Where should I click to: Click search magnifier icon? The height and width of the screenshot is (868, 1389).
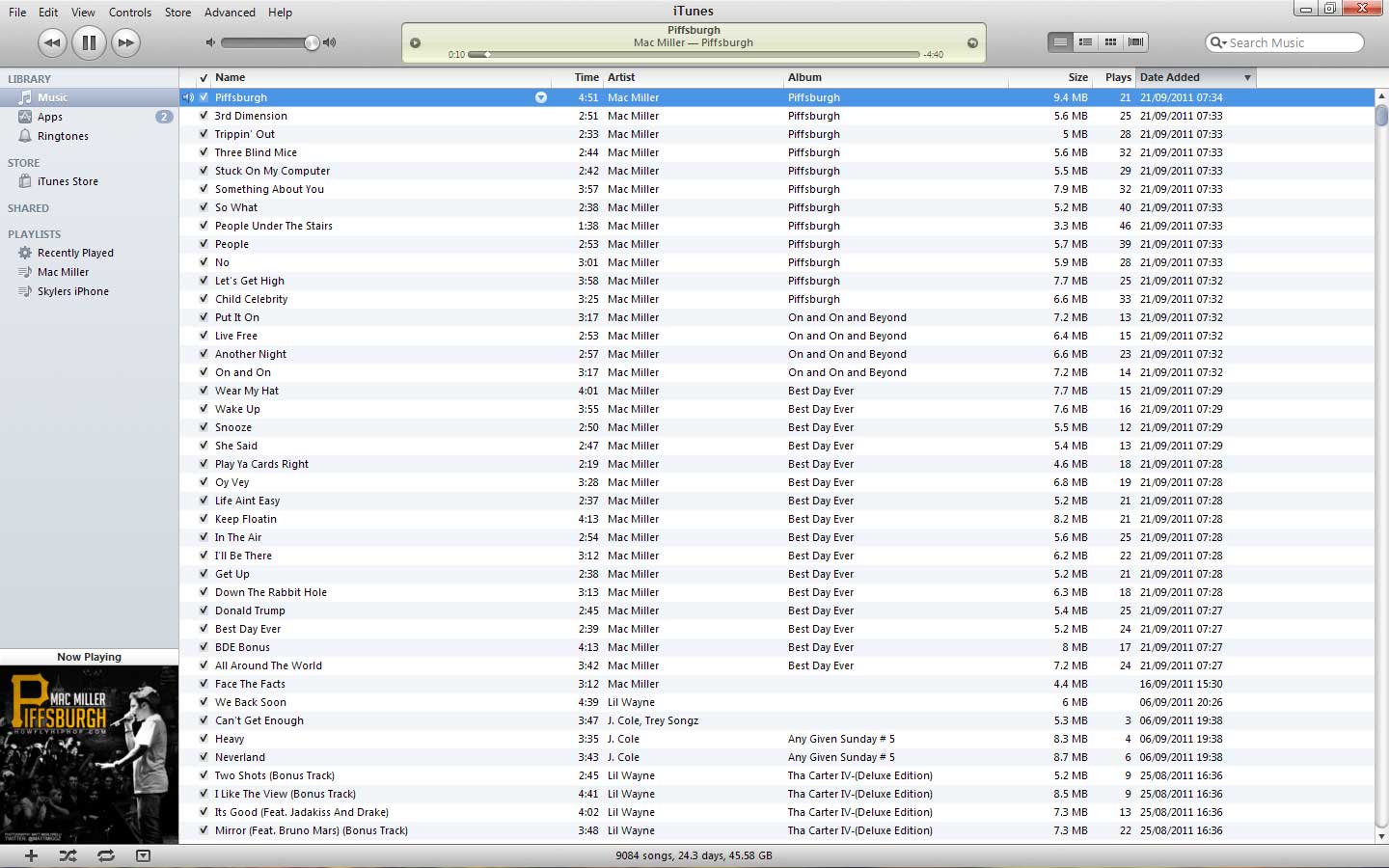click(1217, 42)
